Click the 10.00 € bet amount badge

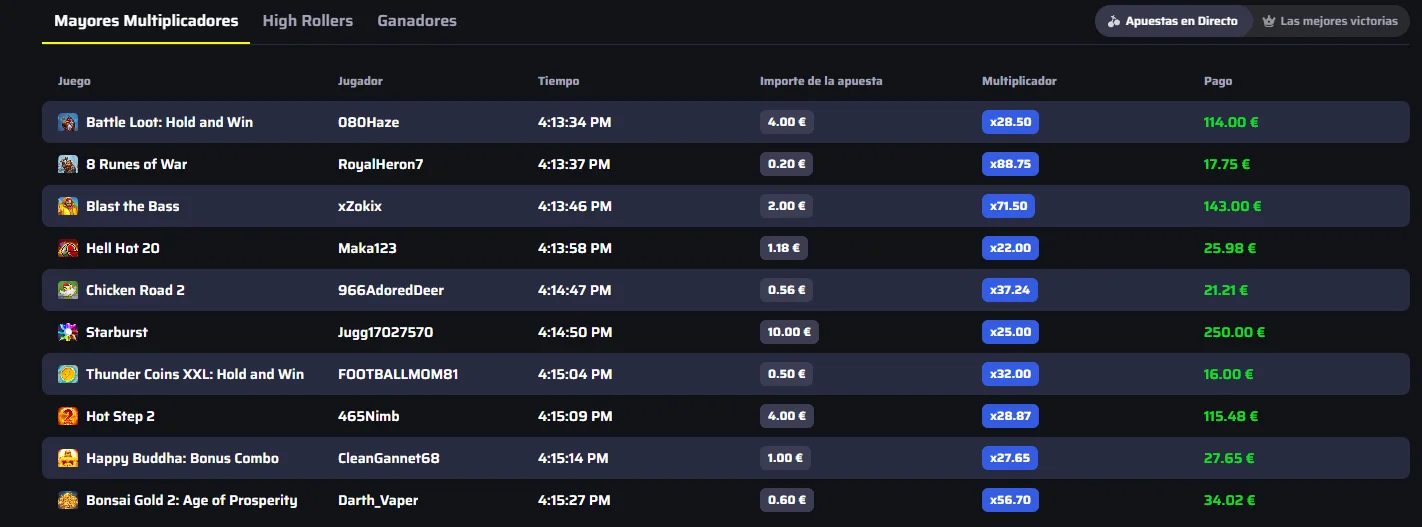(789, 332)
